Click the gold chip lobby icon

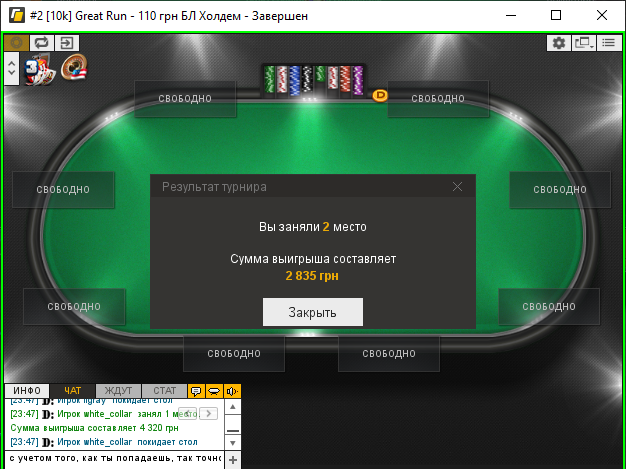coord(16,43)
